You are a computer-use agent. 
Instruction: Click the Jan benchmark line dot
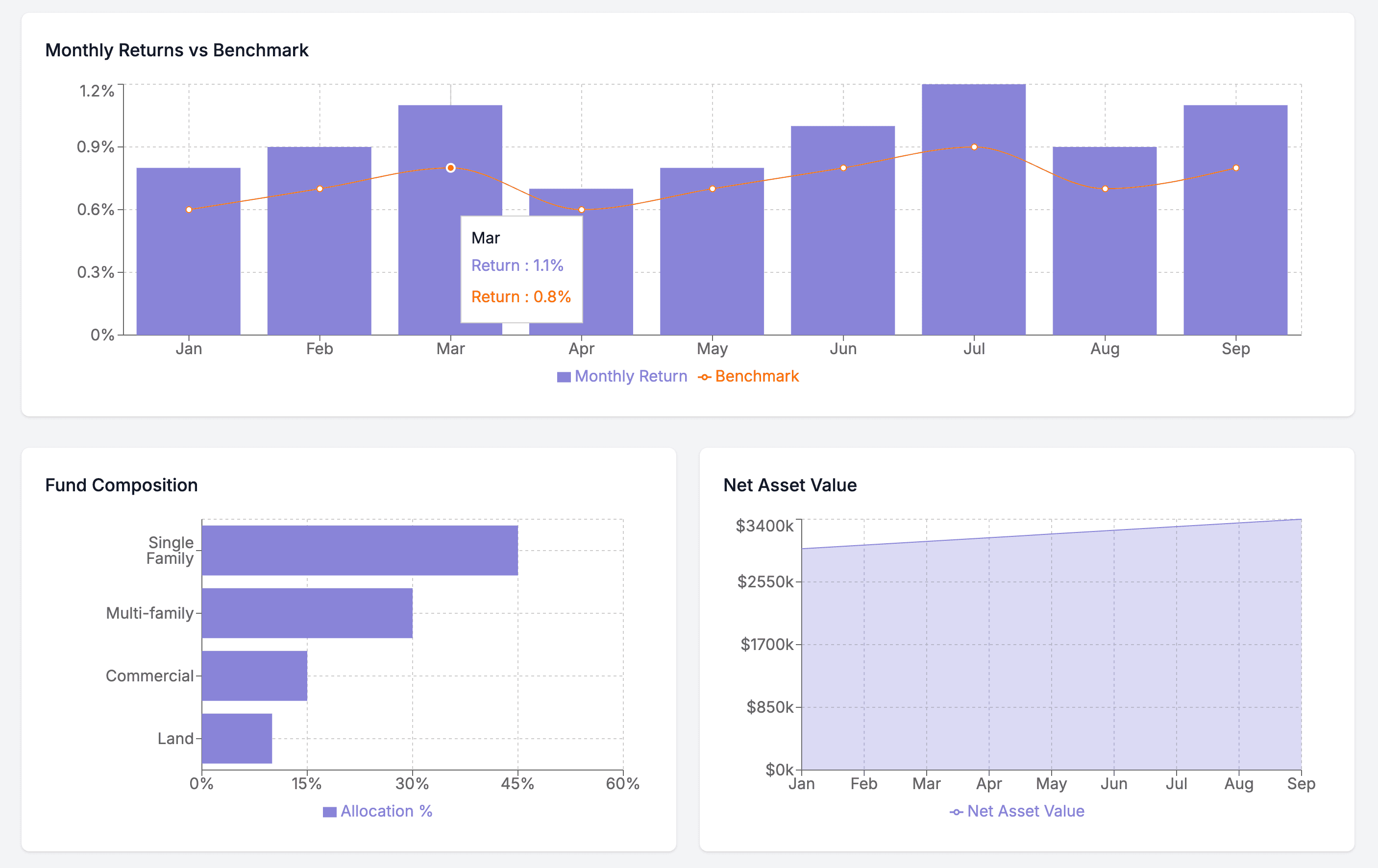189,210
